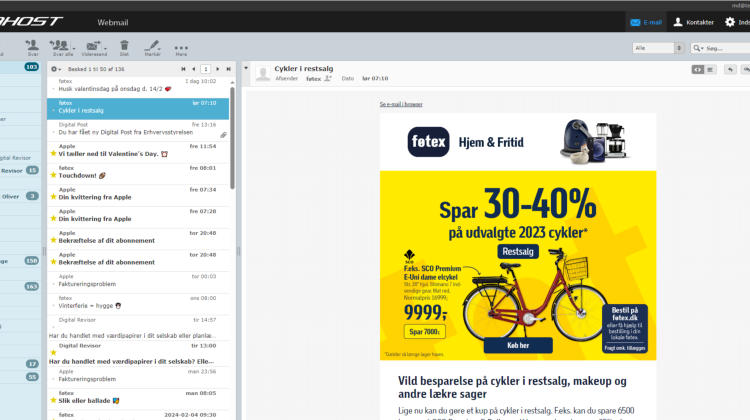
Task: Toggle star on Digital Revisor tir 13:00 message
Action: pos(53,353)
